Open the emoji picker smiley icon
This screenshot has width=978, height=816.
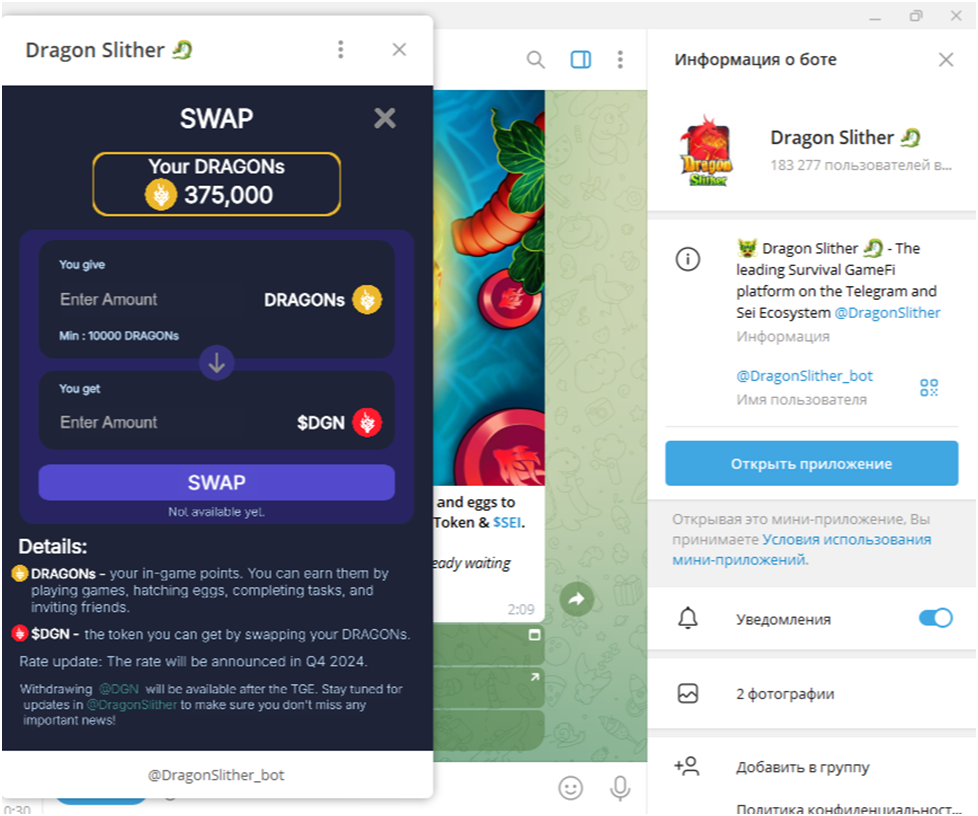point(570,788)
